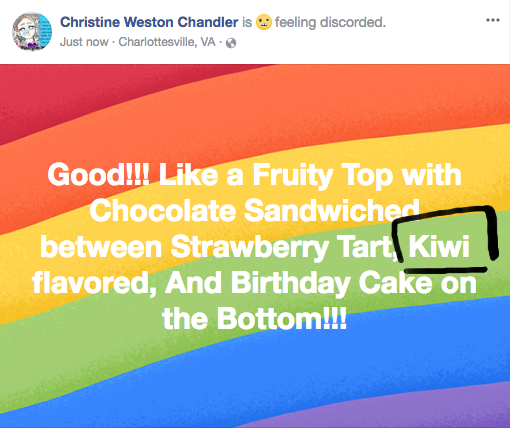Click the "feeling discorded" status text

click(x=330, y=22)
